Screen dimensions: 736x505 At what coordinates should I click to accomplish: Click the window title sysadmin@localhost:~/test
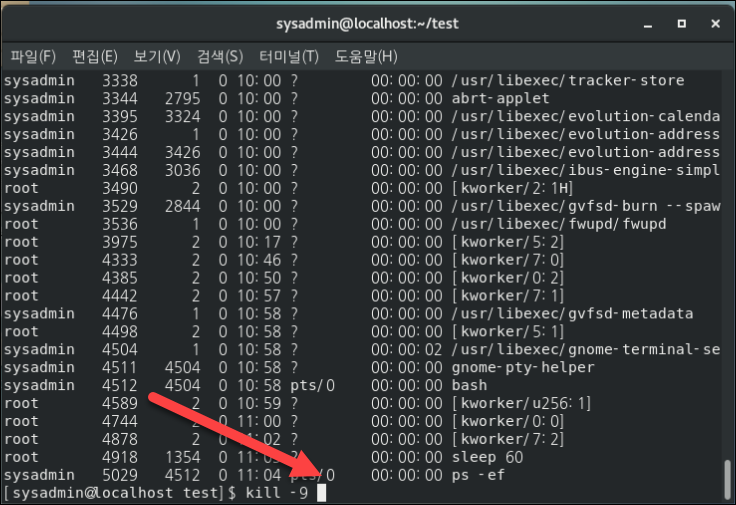367,23
